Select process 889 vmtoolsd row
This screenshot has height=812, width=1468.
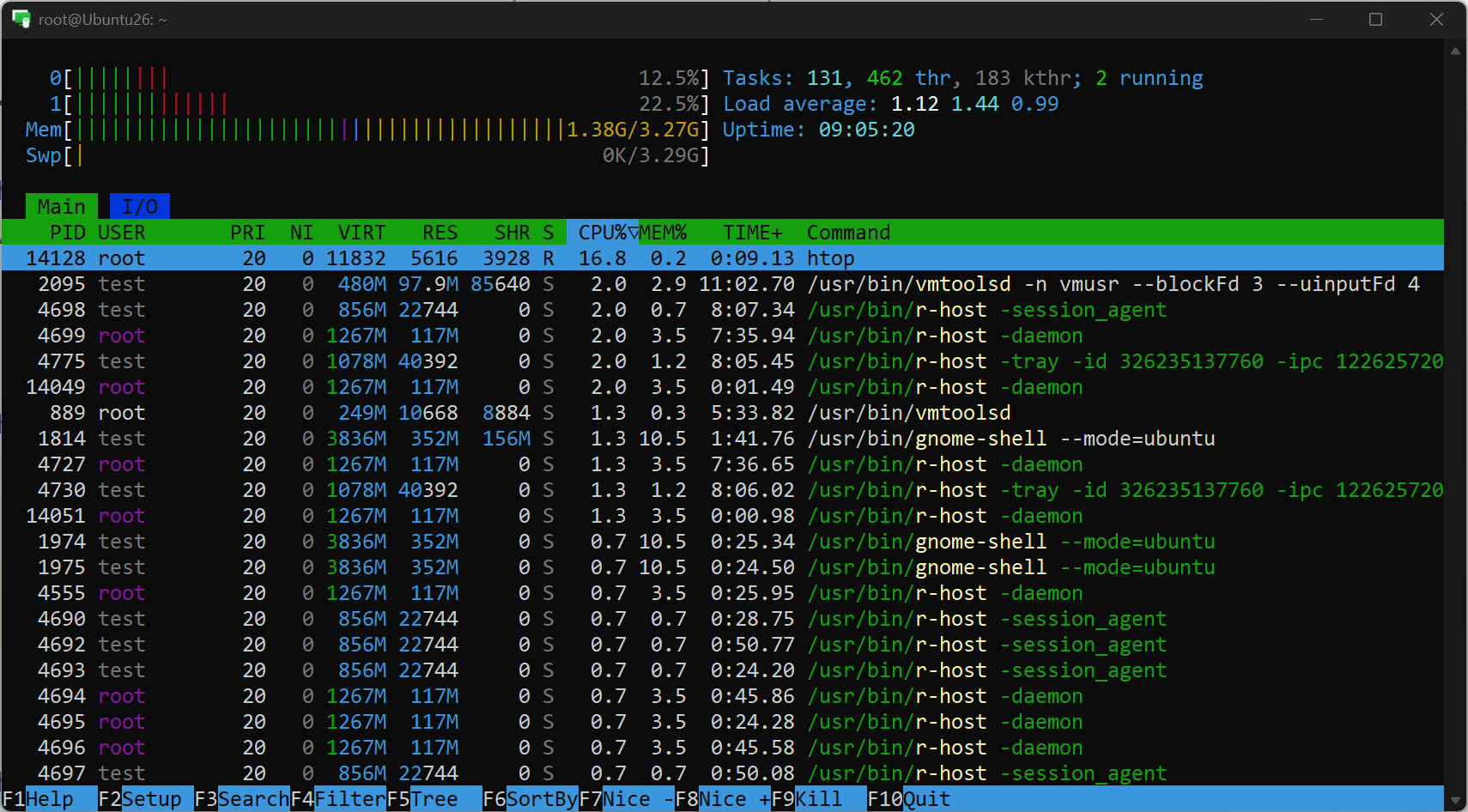(x=722, y=413)
